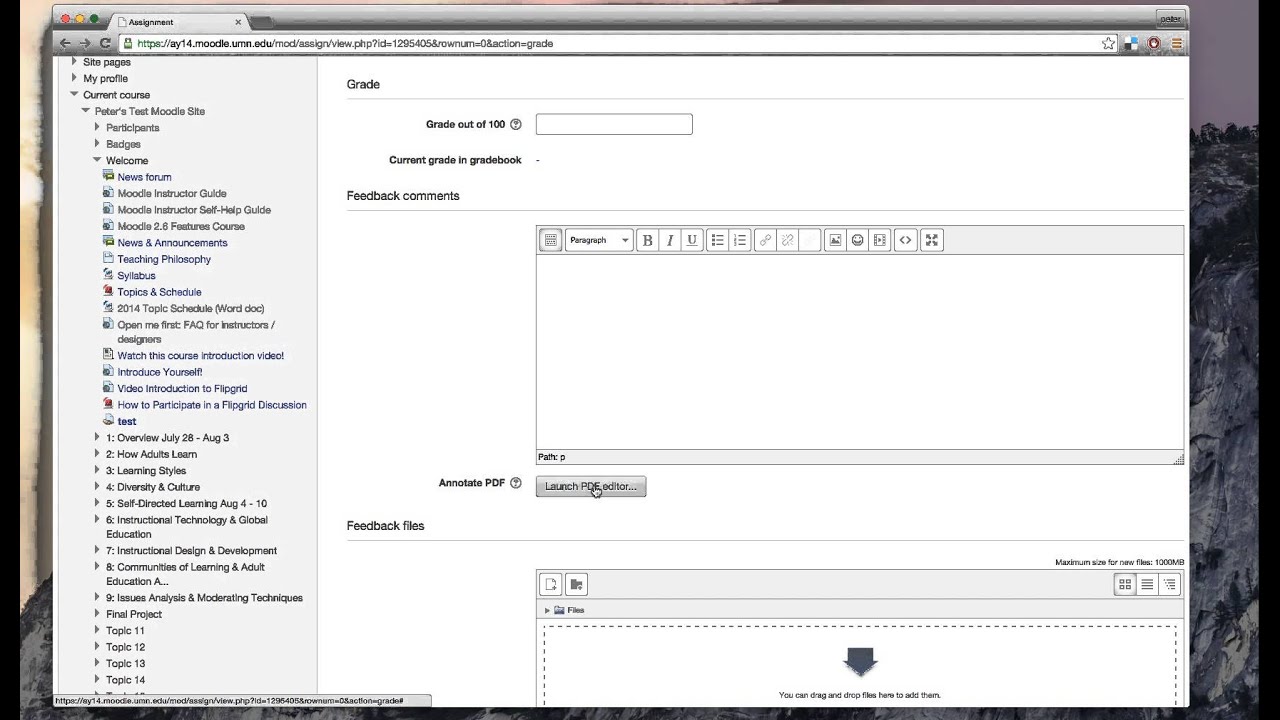The width and height of the screenshot is (1280, 720).
Task: Launch the PDF editor
Action: 591,486
